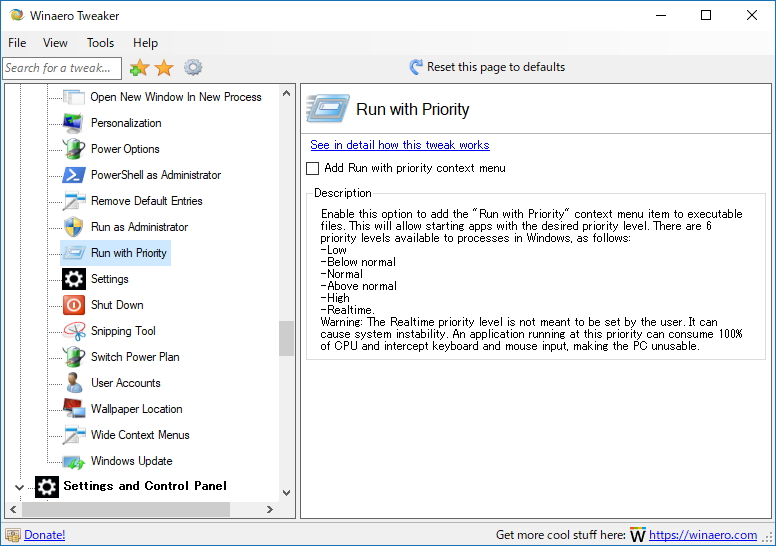Click the Run with Priority page heading
The height and width of the screenshot is (546, 776).
[x=412, y=109]
